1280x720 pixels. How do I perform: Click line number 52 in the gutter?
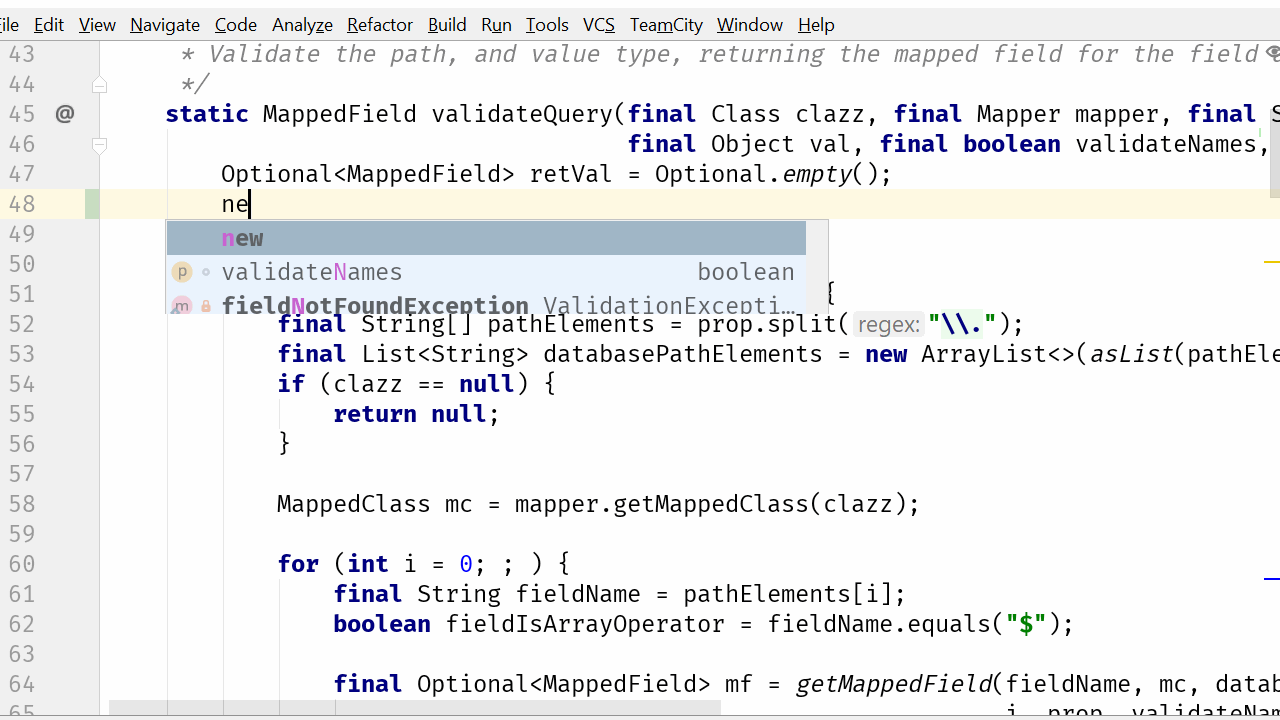tap(22, 324)
